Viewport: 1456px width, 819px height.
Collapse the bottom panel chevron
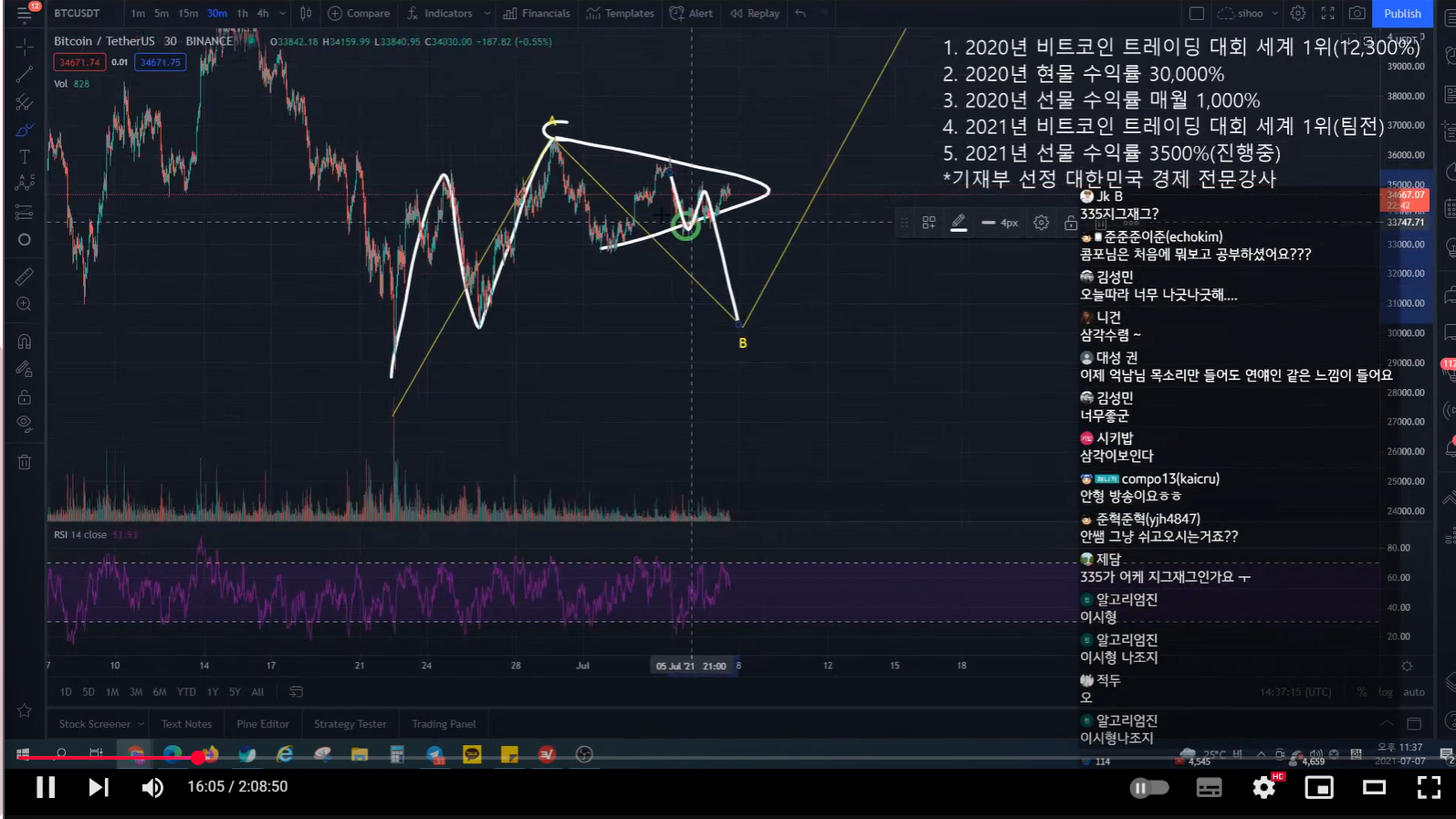1387,724
